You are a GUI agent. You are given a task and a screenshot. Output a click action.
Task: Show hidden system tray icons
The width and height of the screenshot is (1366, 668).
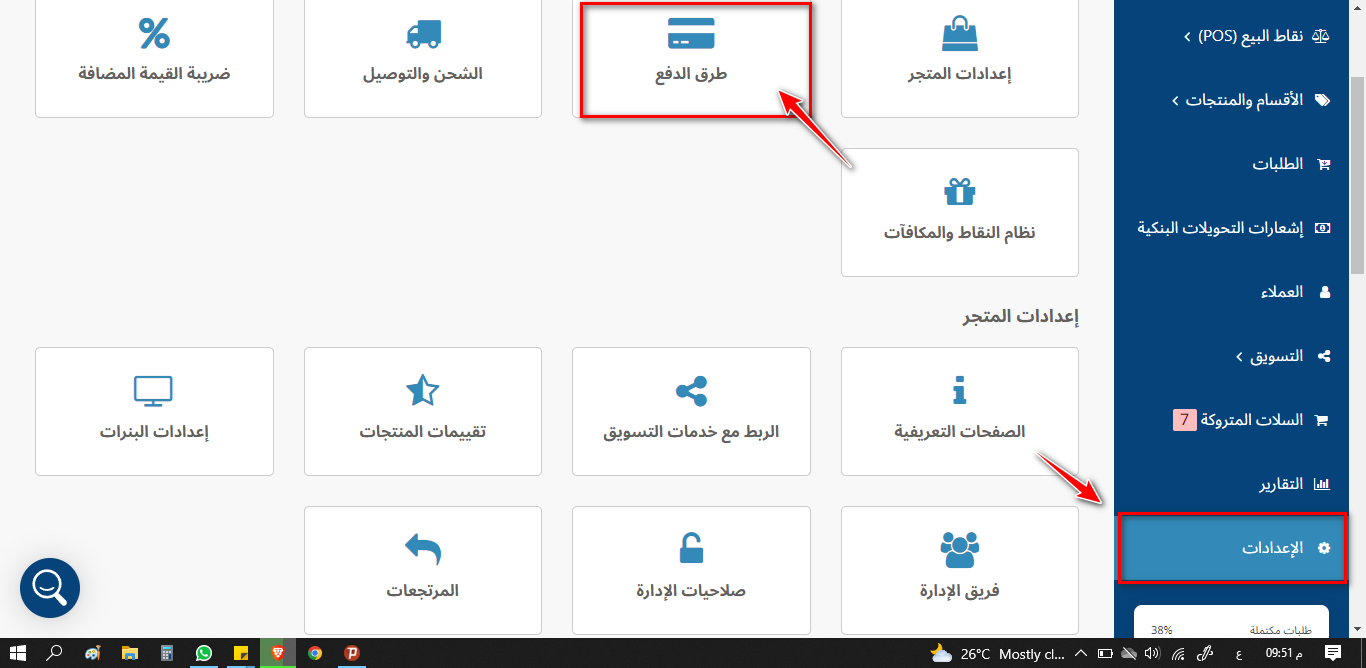(x=1080, y=653)
